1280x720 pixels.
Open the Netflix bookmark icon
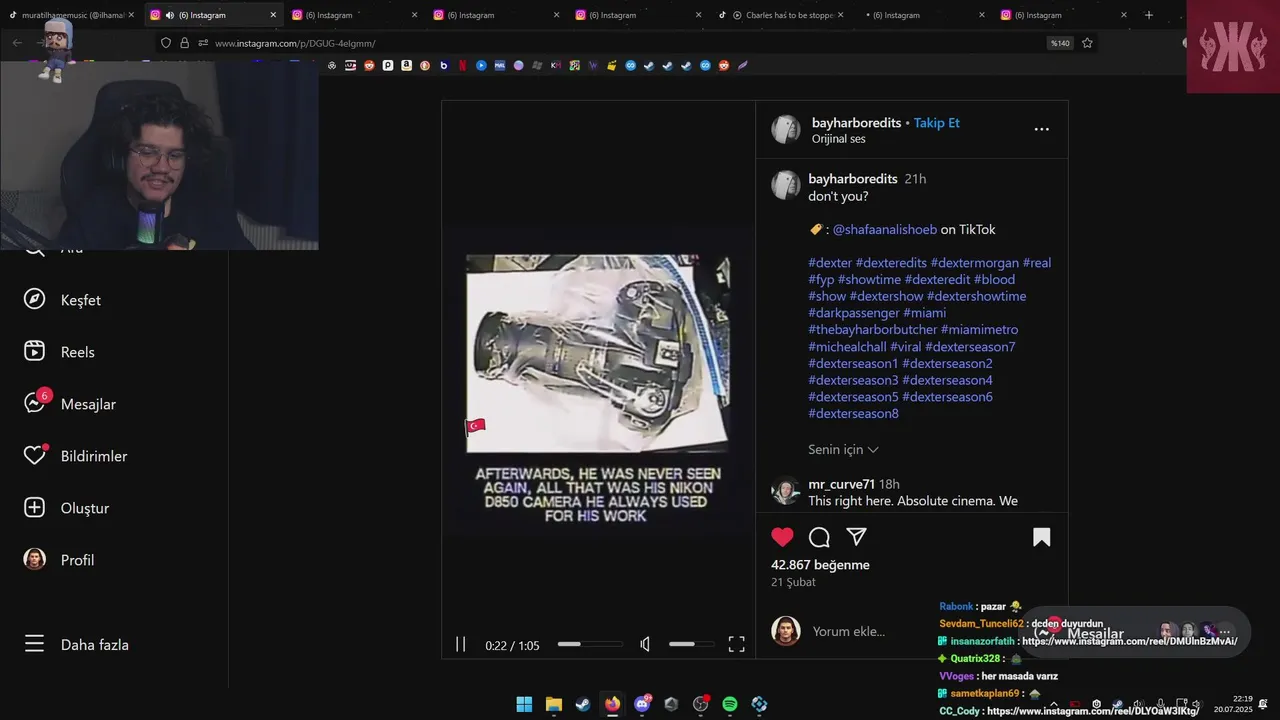(462, 65)
